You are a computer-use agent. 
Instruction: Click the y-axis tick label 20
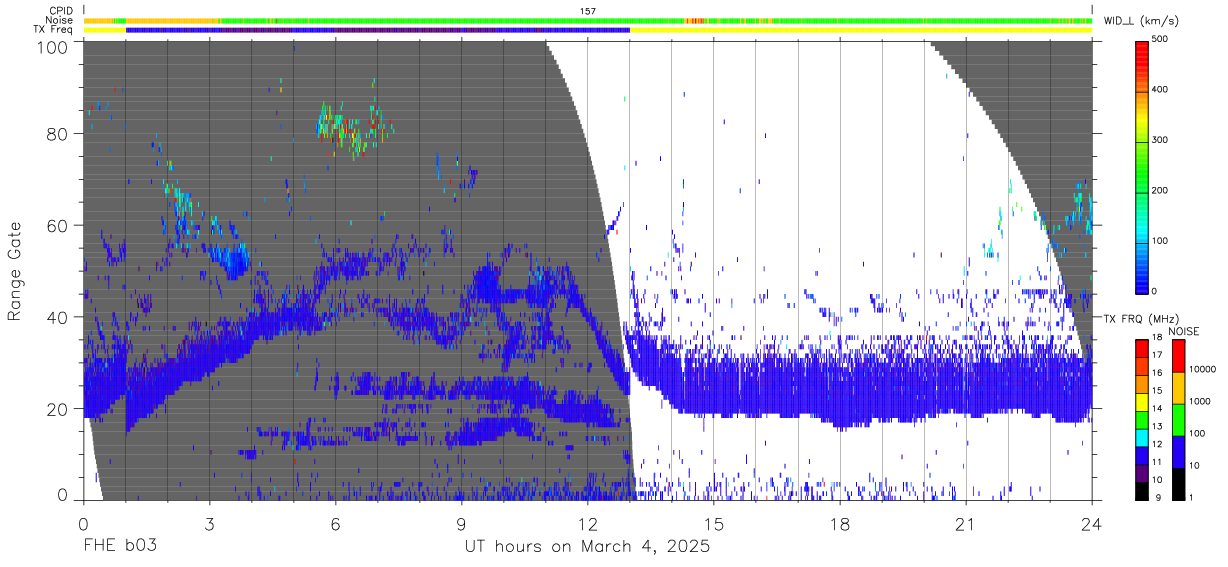[x=58, y=409]
